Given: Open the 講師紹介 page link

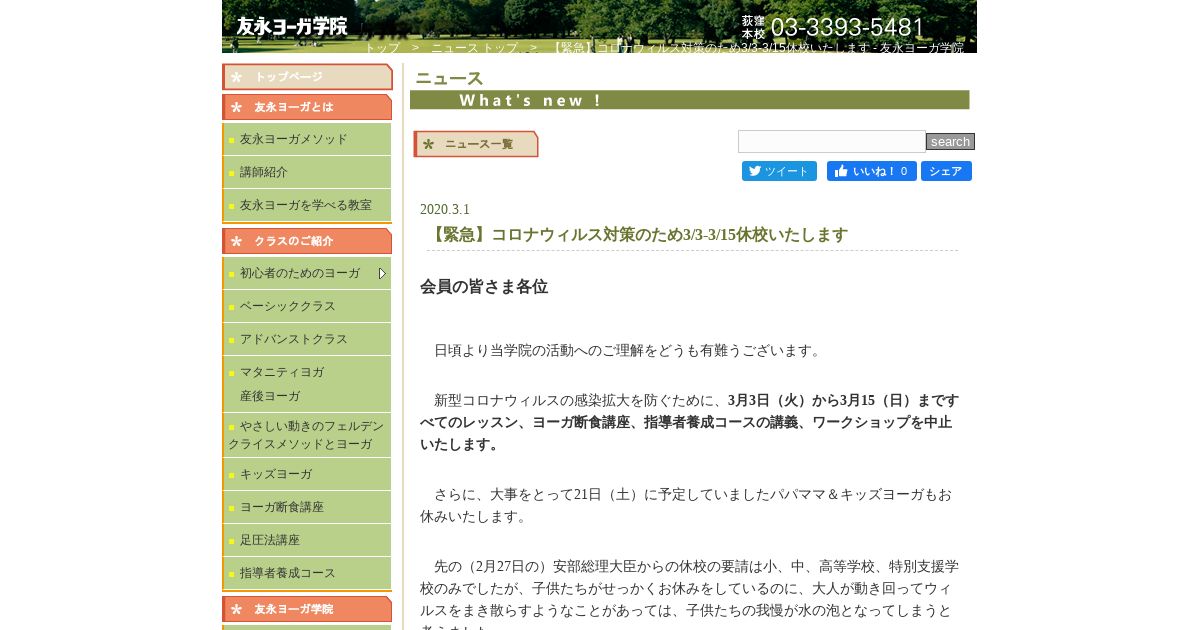Looking at the screenshot, I should 307,172.
